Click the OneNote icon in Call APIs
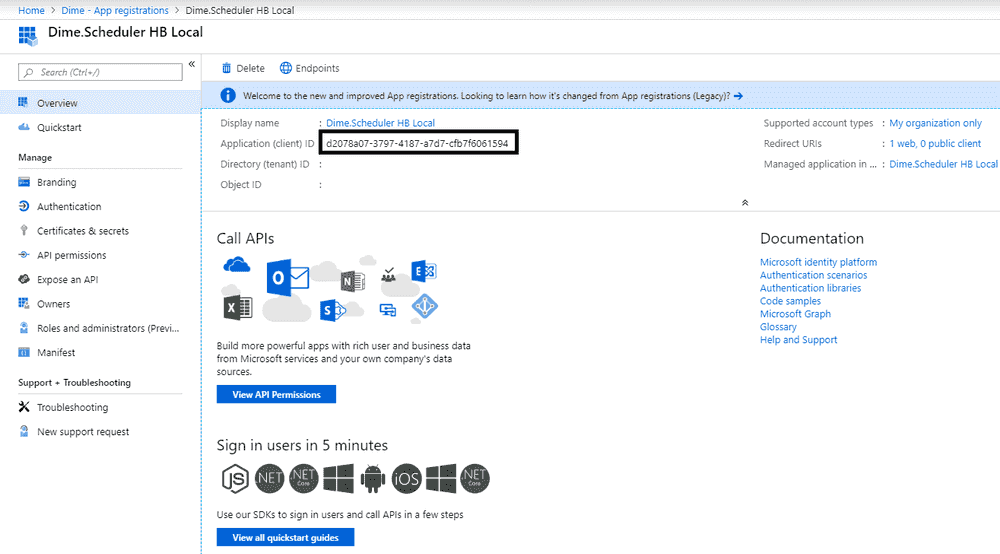Image resolution: width=1000 pixels, height=554 pixels. pos(353,281)
